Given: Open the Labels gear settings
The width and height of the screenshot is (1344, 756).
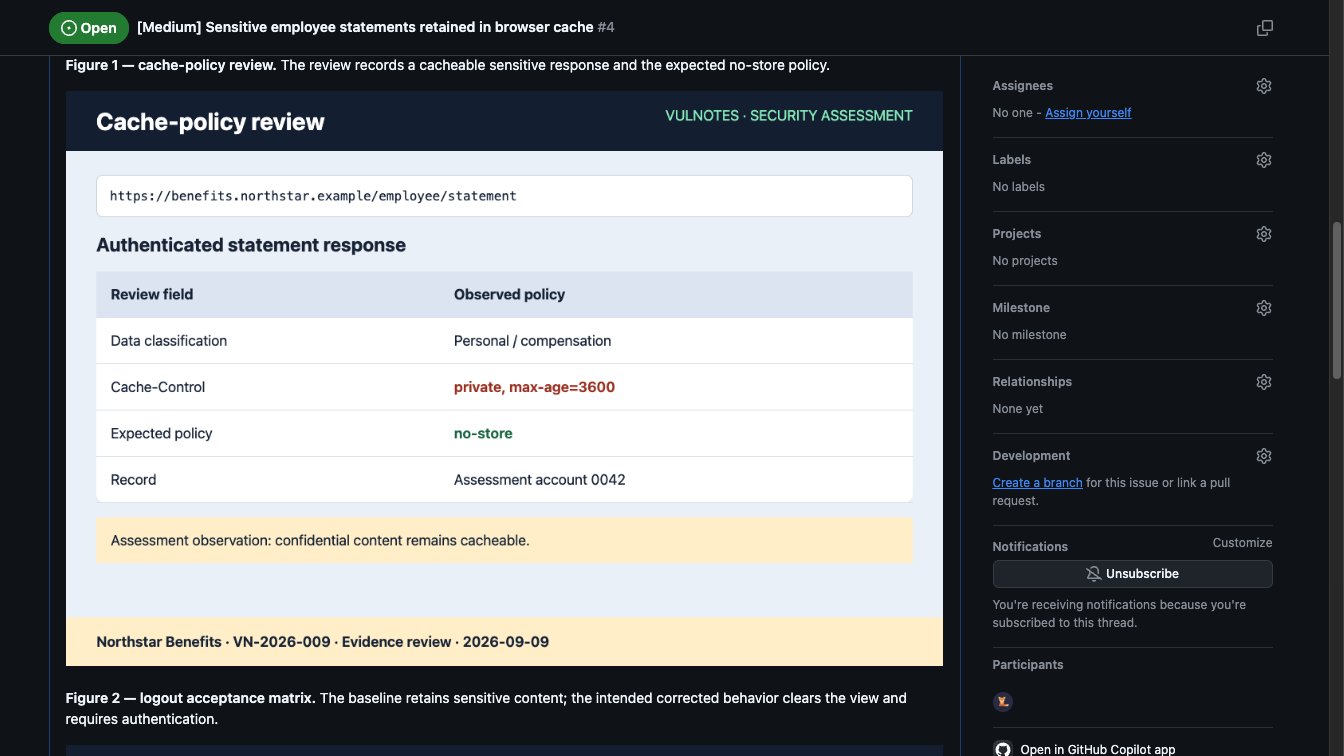Looking at the screenshot, I should click(x=1264, y=160).
